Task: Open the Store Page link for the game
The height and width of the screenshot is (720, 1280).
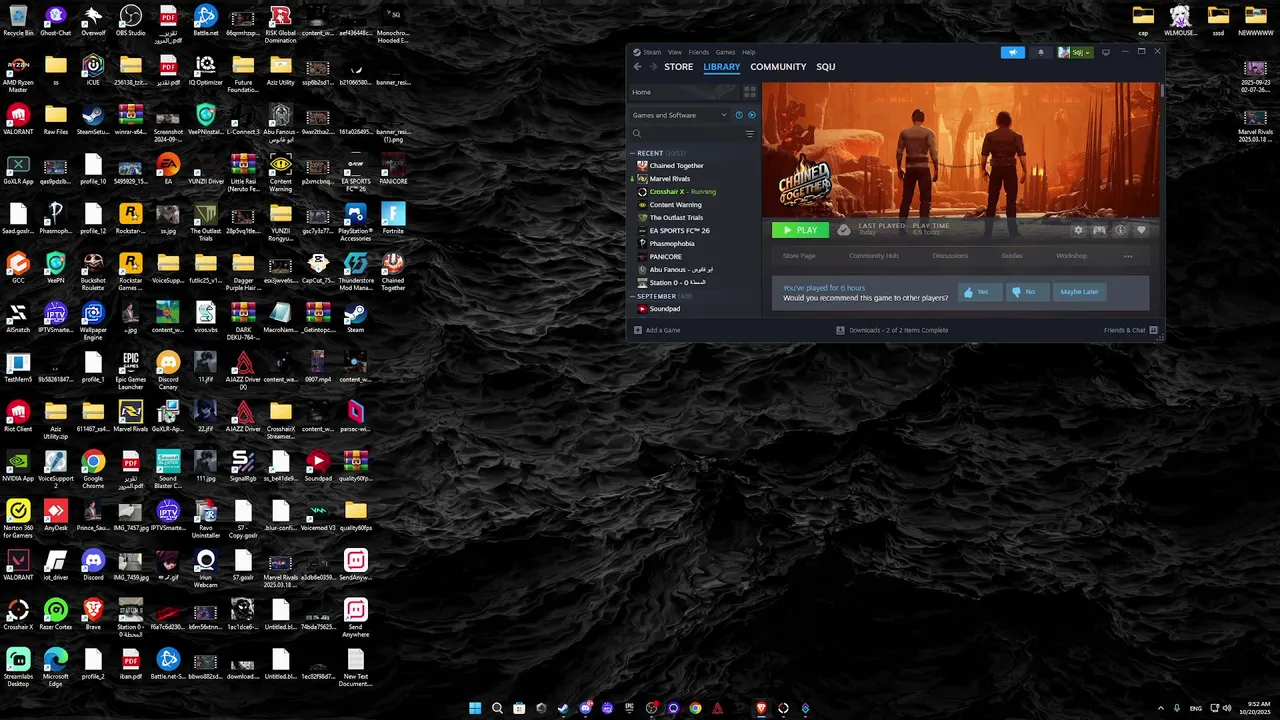Action: 799,256
